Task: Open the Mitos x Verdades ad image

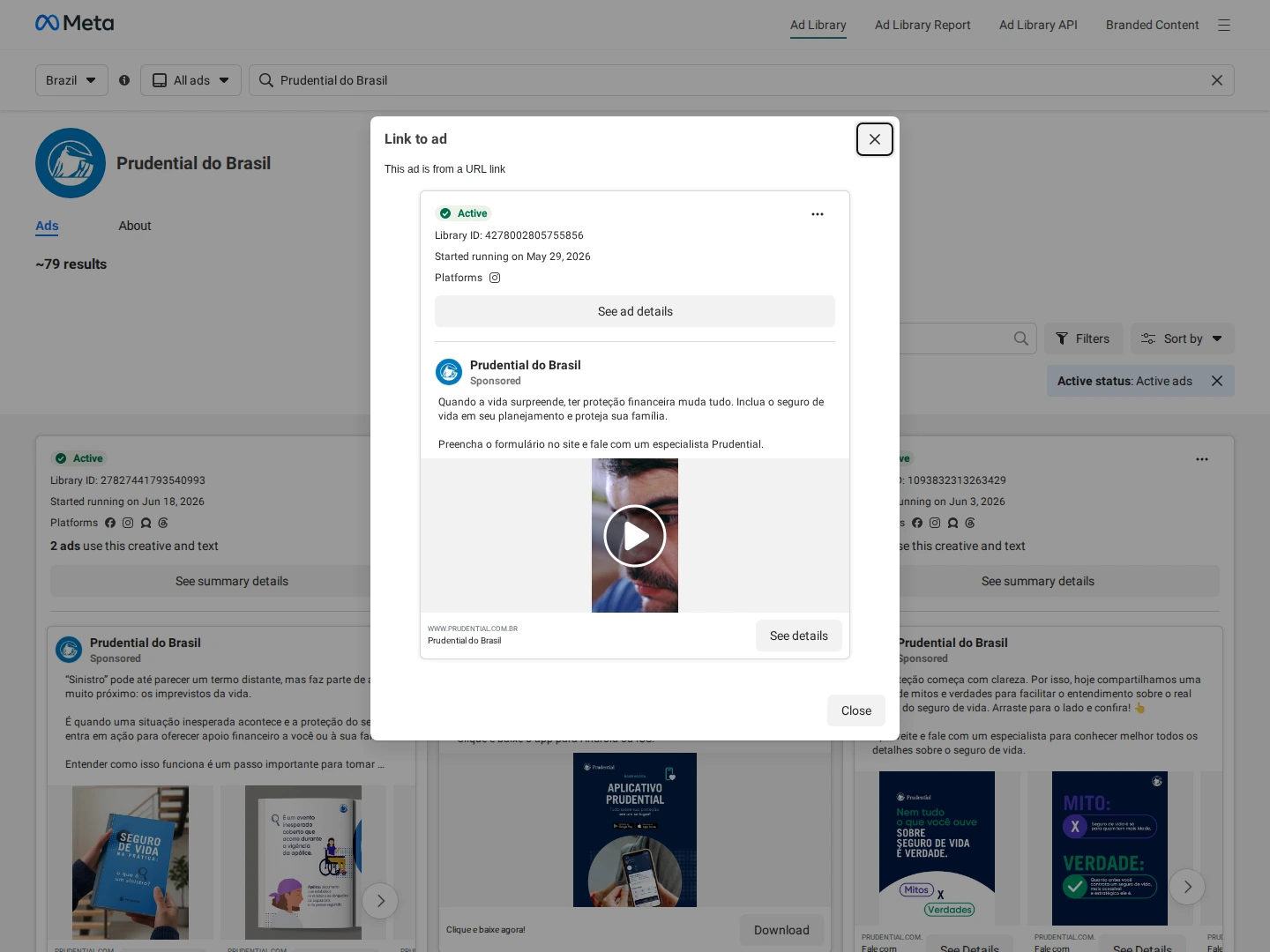Action: (937, 848)
